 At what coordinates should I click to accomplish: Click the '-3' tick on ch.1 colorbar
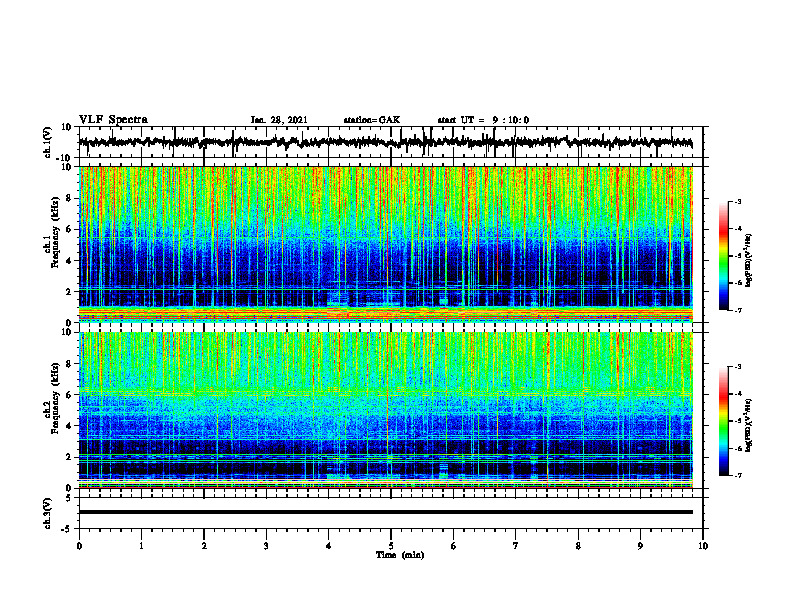(738, 201)
